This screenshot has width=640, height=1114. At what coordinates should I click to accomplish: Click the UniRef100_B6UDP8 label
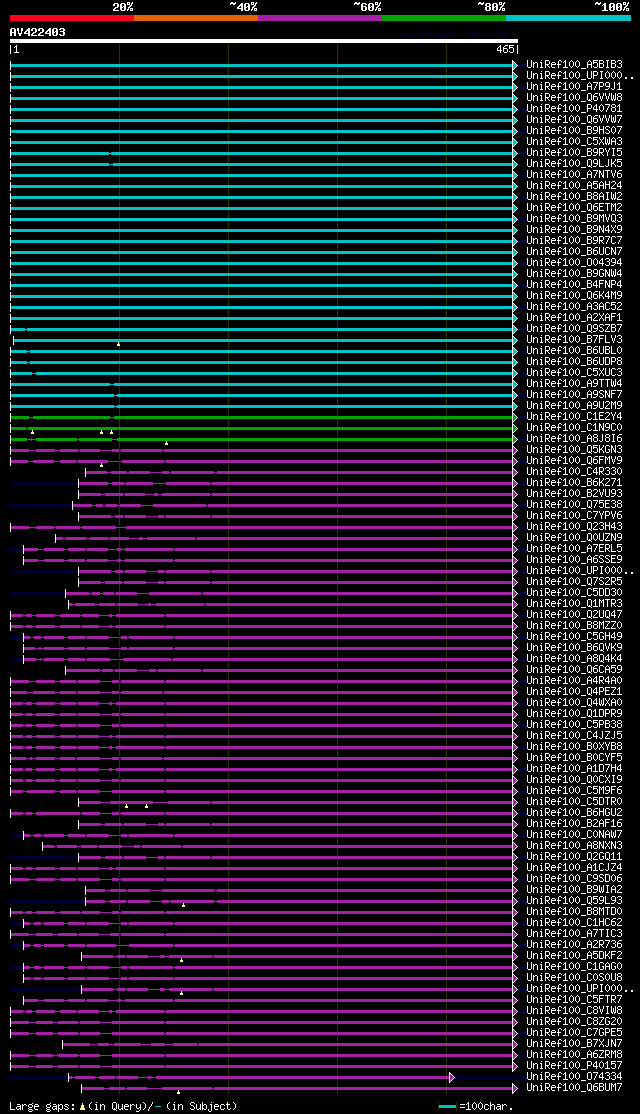(x=575, y=362)
